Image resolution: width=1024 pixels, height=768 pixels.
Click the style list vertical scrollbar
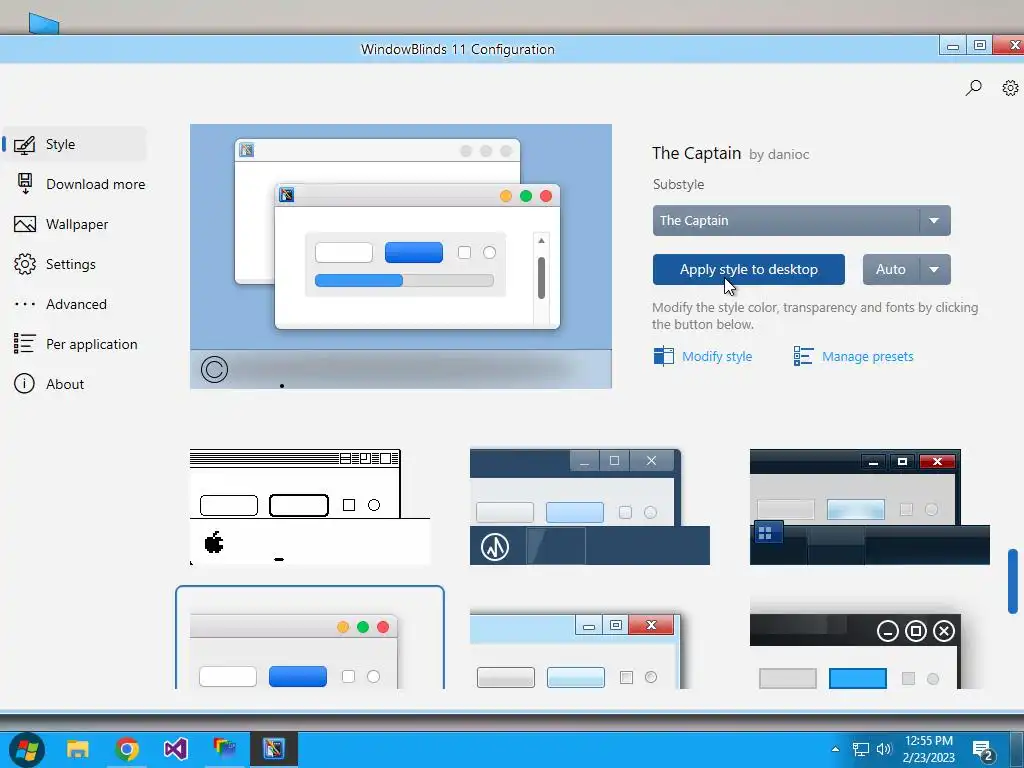(x=1012, y=581)
